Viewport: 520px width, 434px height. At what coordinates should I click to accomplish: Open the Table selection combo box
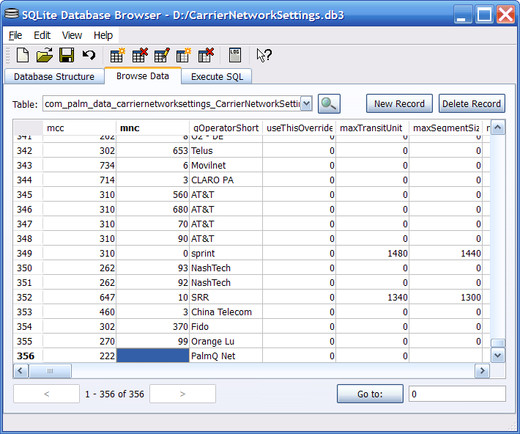(x=177, y=104)
